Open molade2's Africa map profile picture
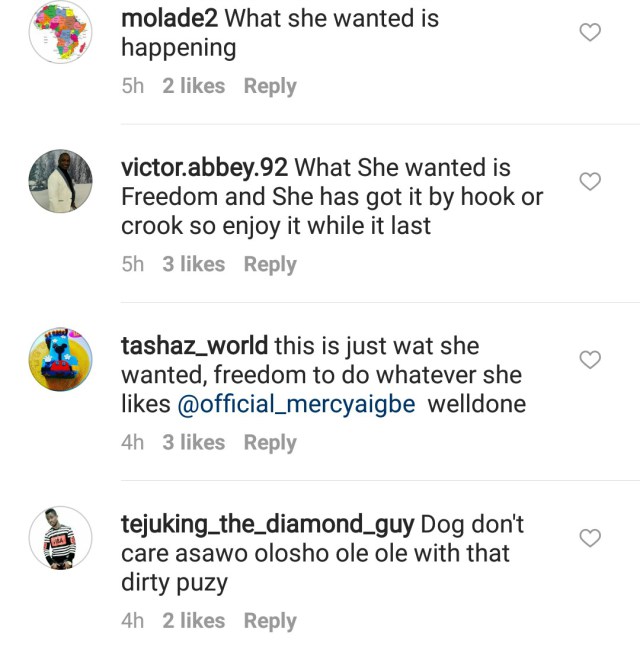The image size is (640, 645). tap(60, 33)
